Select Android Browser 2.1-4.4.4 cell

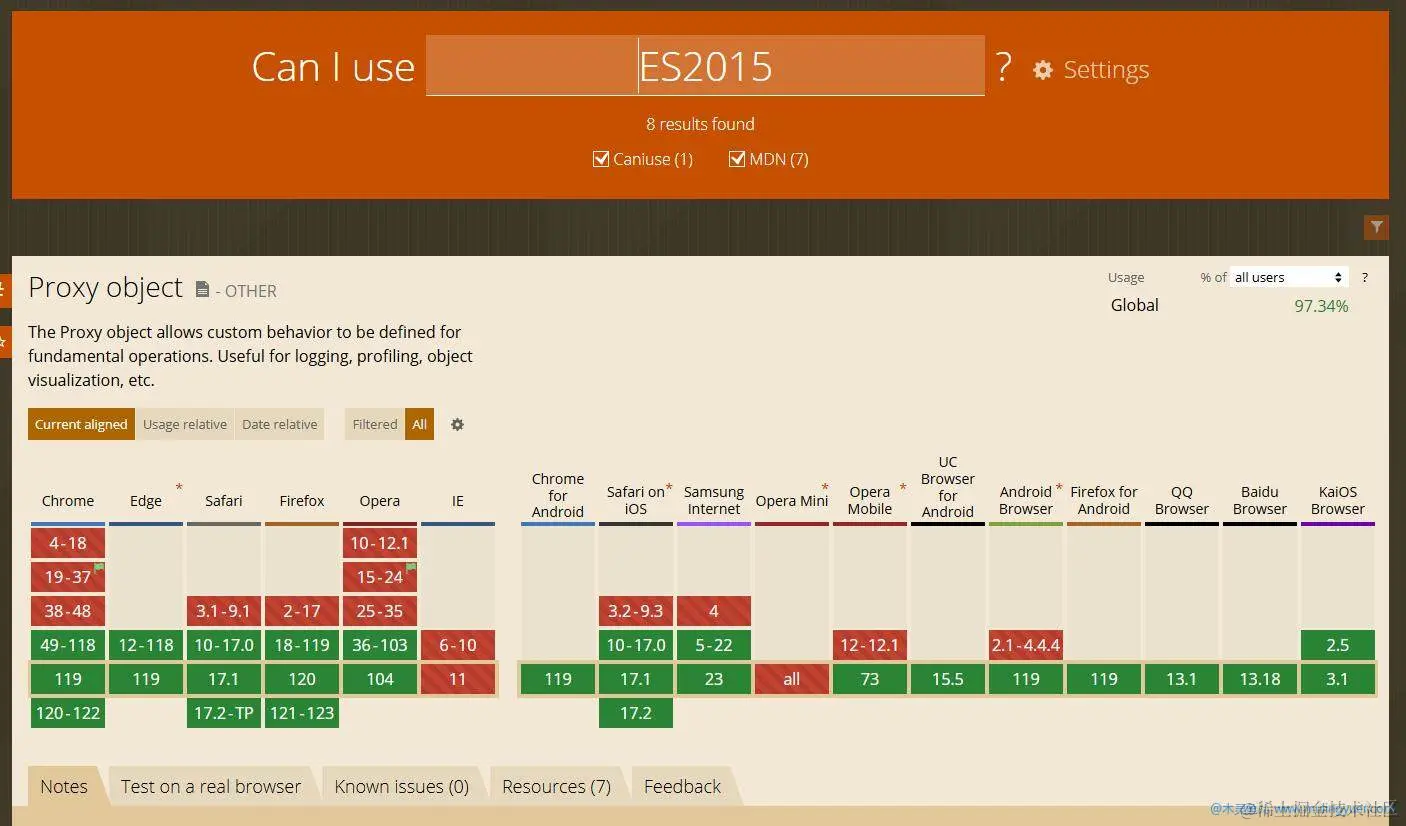[x=1026, y=645]
